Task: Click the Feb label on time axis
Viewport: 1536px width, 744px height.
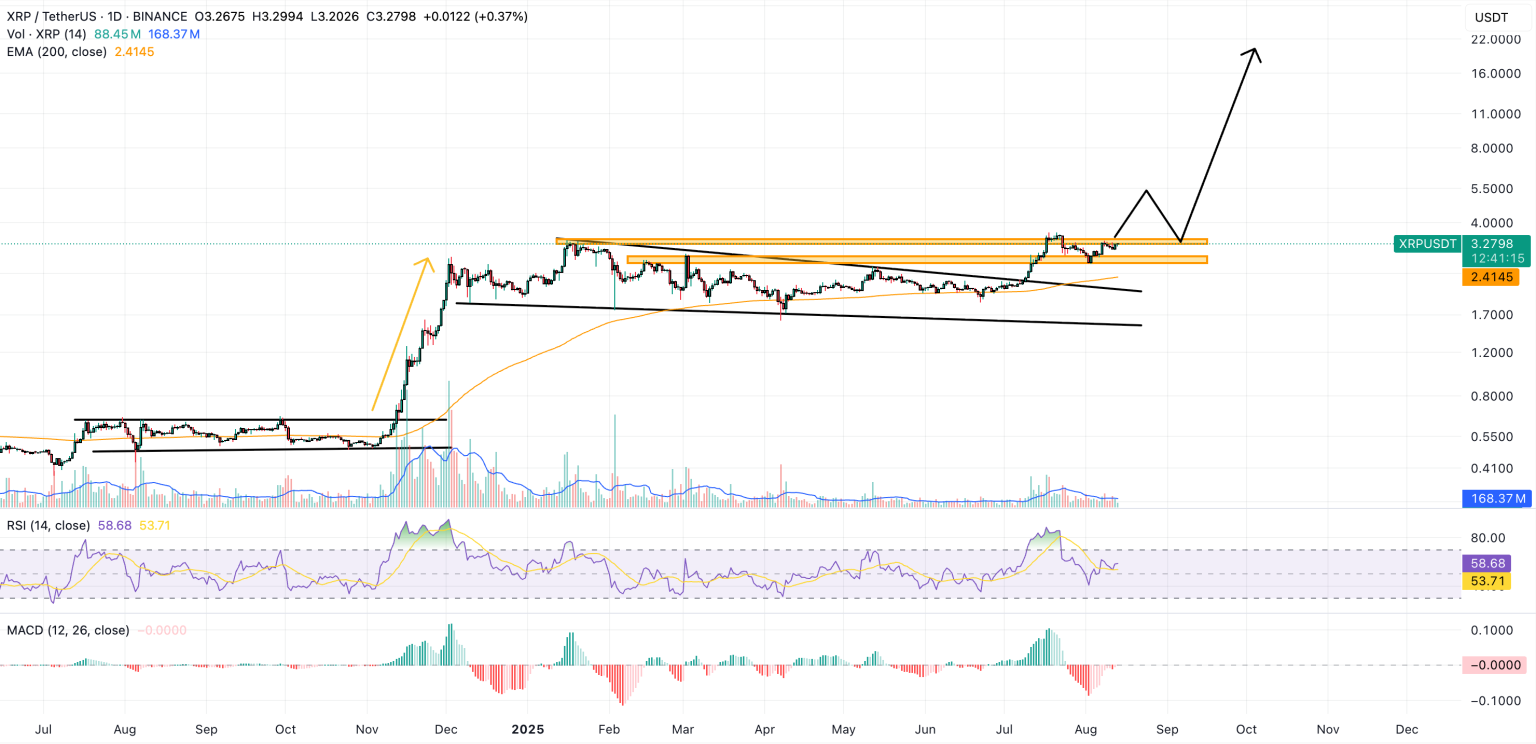Action: pyautogui.click(x=610, y=730)
